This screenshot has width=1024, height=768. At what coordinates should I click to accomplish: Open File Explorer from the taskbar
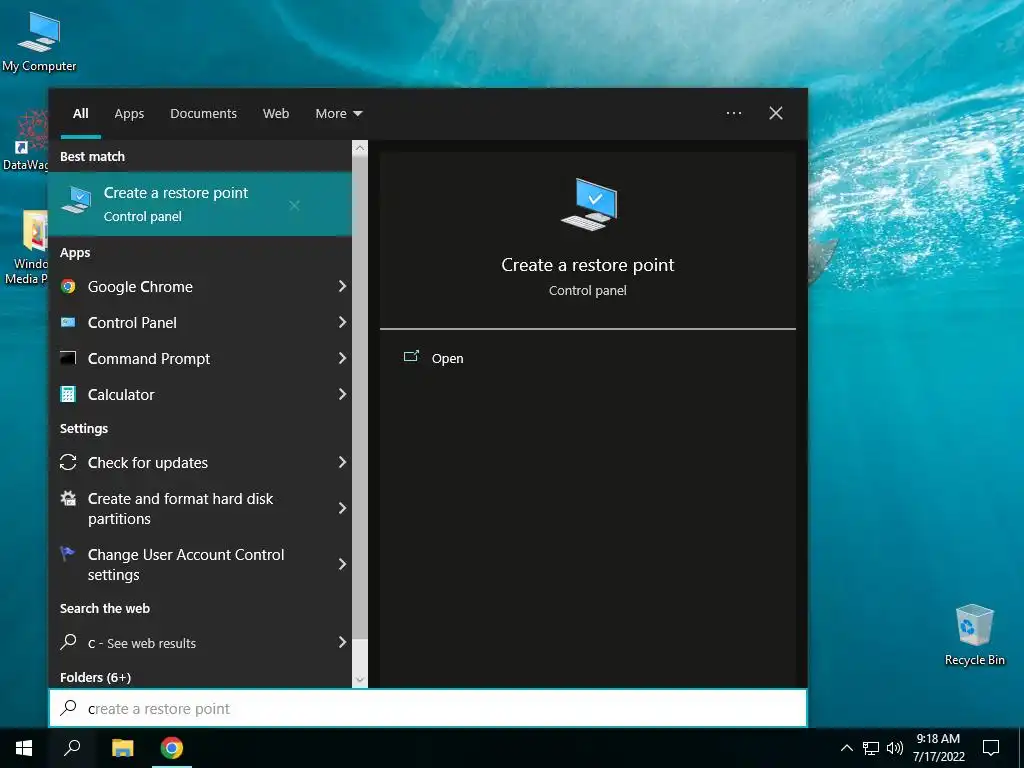click(x=122, y=748)
